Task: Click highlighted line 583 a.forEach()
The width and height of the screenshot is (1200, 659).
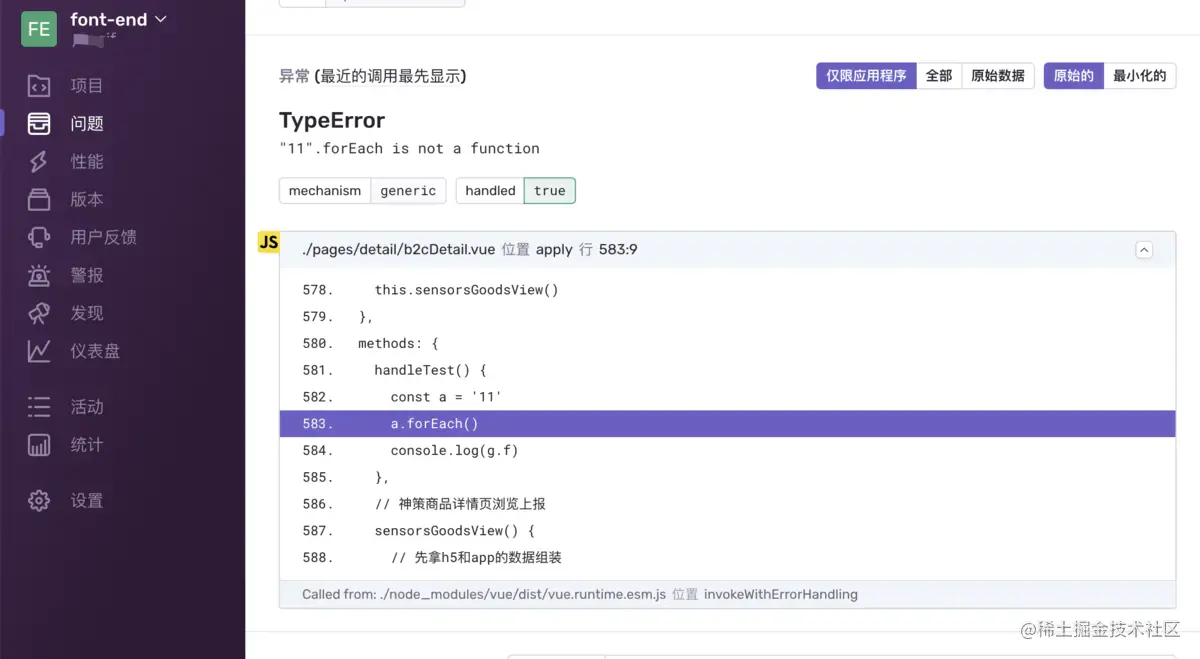Action: (x=727, y=424)
